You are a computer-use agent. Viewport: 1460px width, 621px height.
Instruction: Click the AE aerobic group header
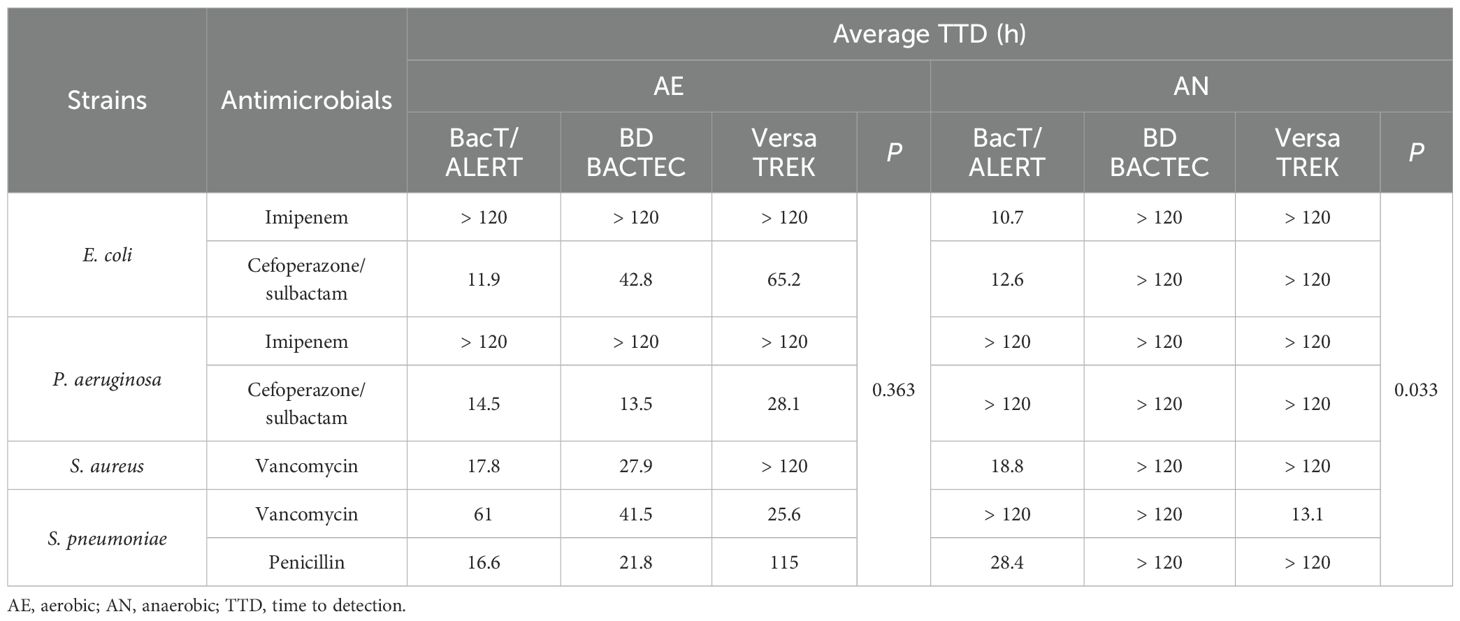pyautogui.click(x=669, y=86)
